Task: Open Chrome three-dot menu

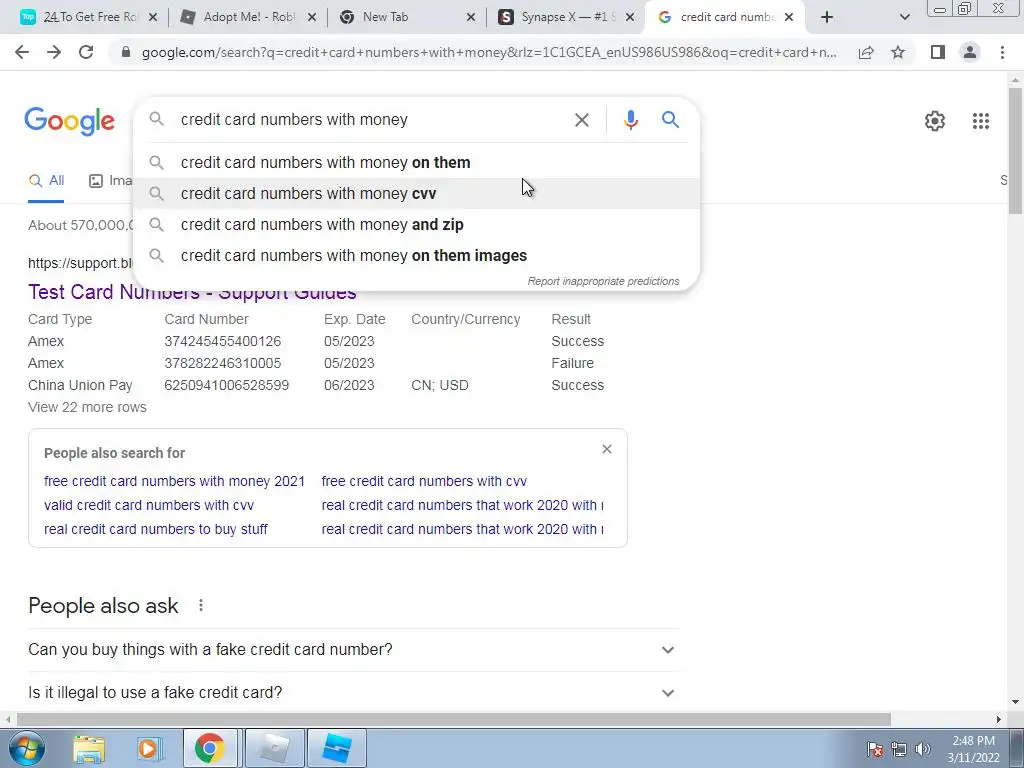Action: [1002, 52]
